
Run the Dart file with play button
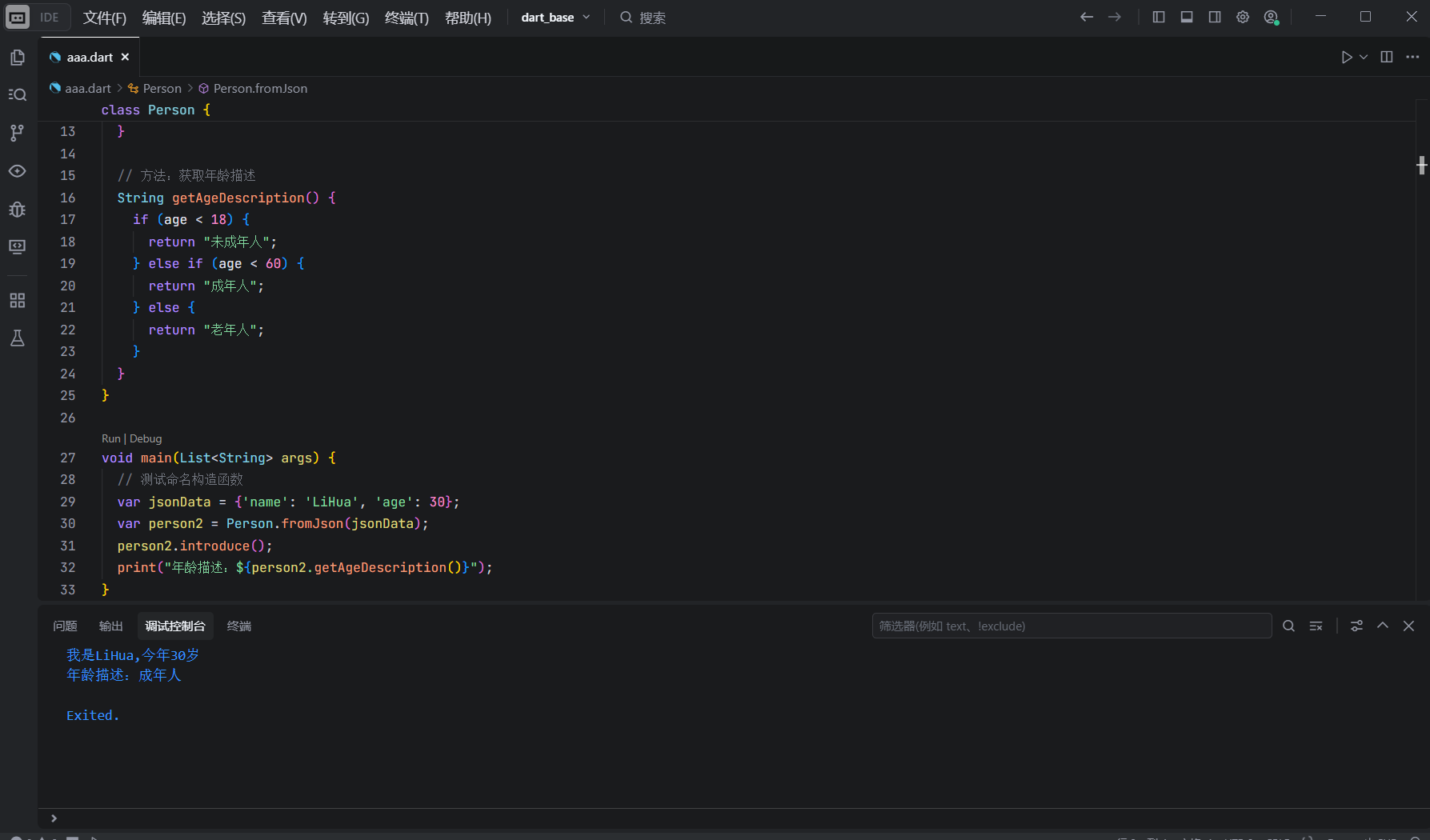click(x=1347, y=57)
